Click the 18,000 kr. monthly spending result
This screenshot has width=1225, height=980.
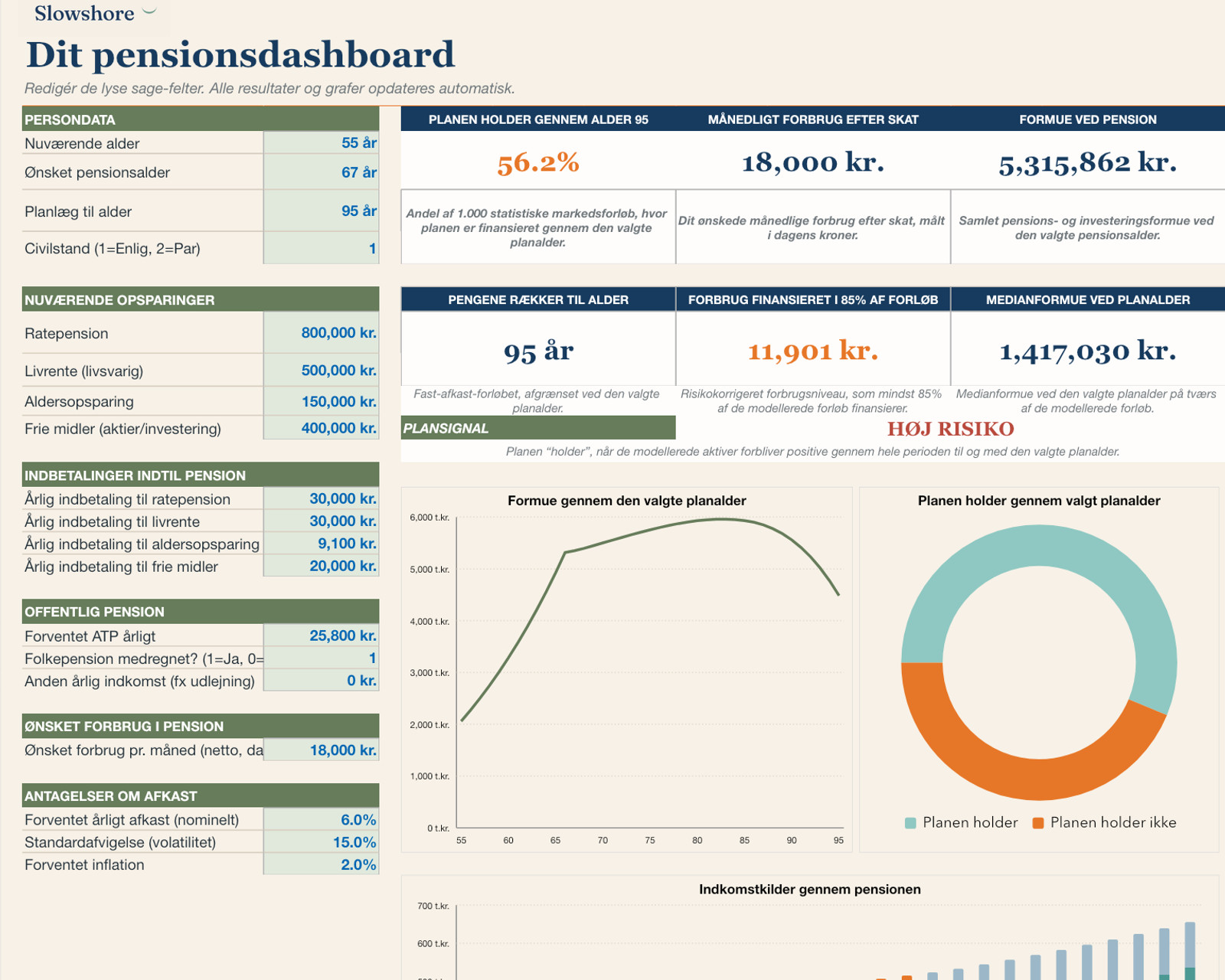coord(813,162)
